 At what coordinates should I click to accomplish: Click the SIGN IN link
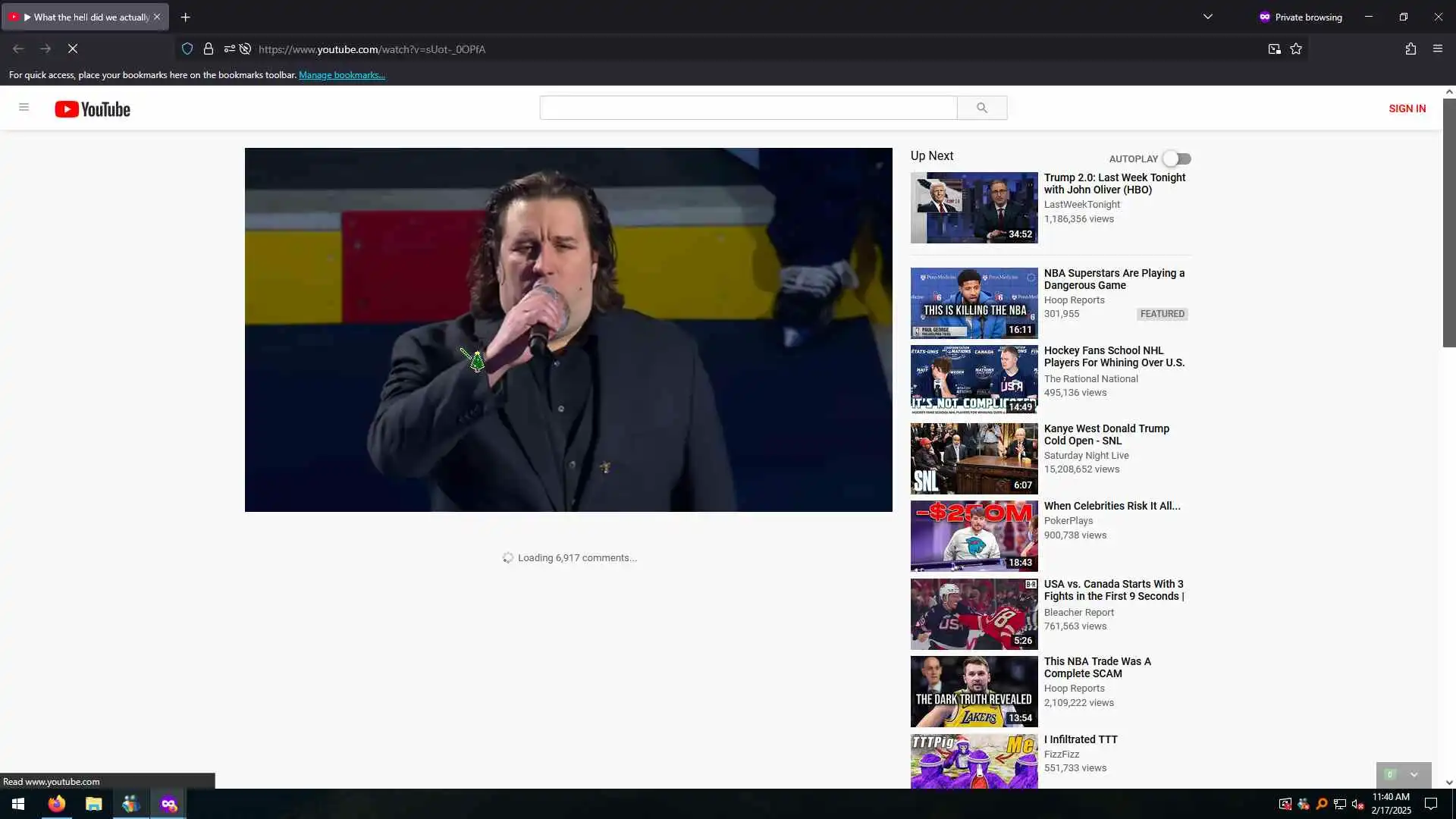[x=1407, y=108]
